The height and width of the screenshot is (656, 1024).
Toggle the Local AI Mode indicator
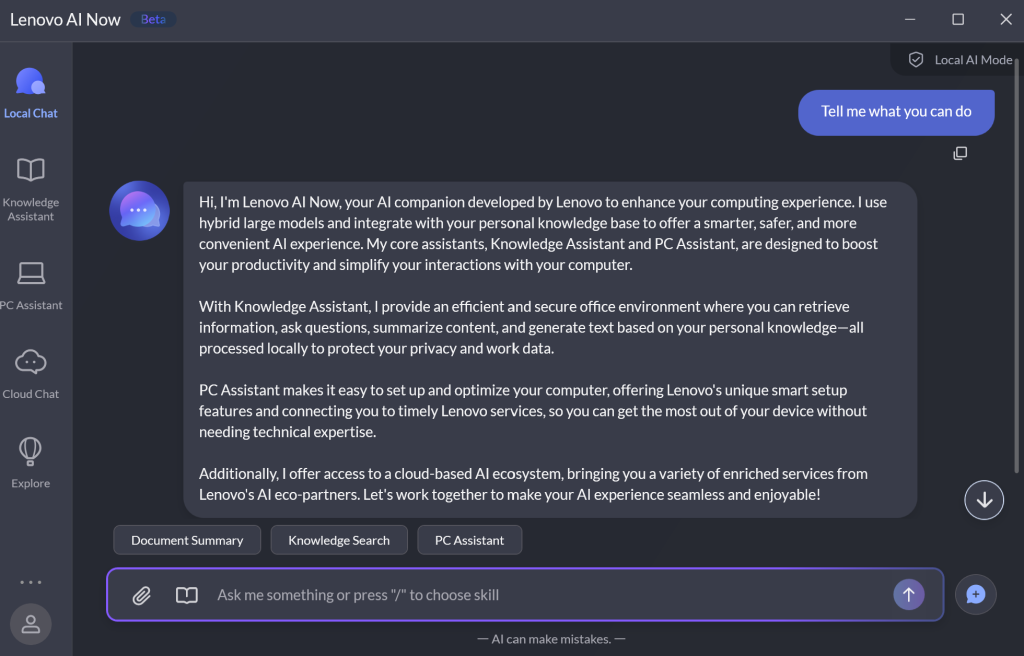(959, 60)
